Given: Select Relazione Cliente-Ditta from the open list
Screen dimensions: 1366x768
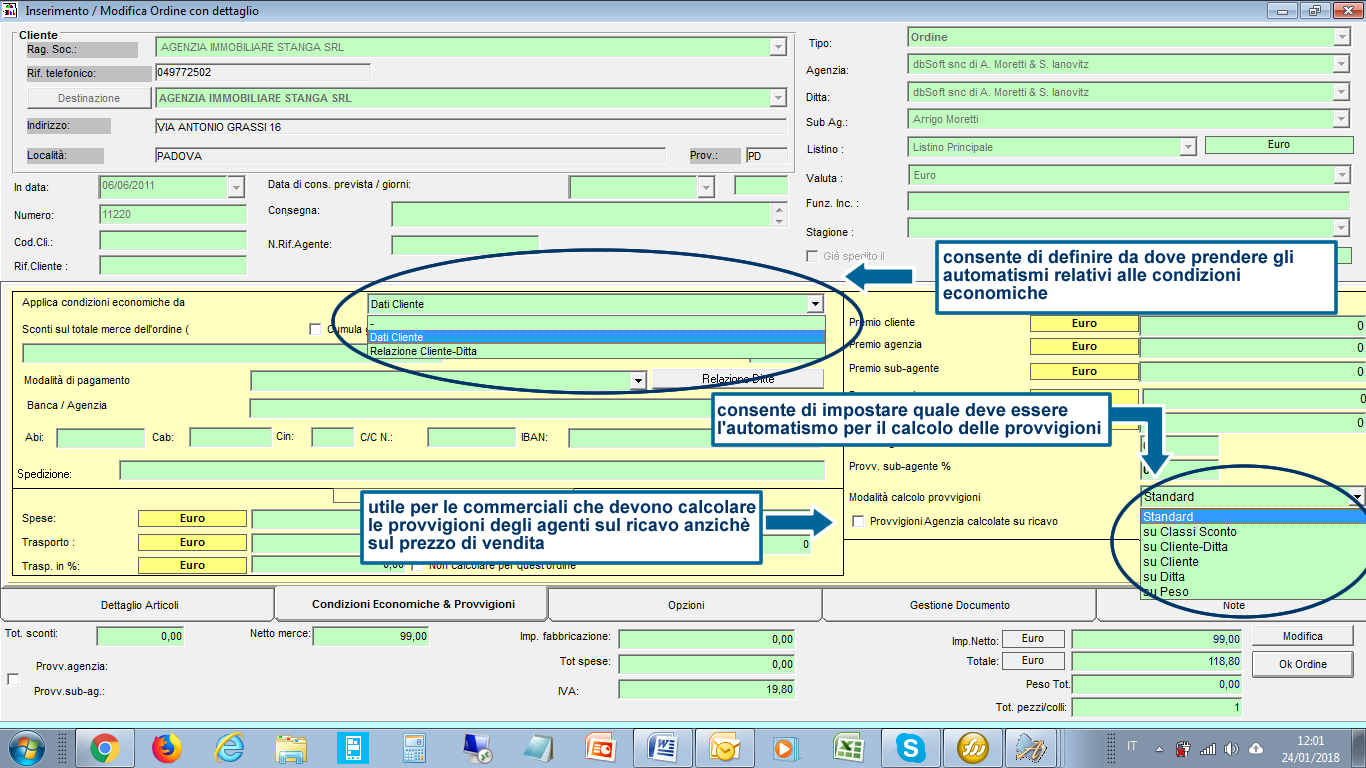Looking at the screenshot, I should point(596,351).
